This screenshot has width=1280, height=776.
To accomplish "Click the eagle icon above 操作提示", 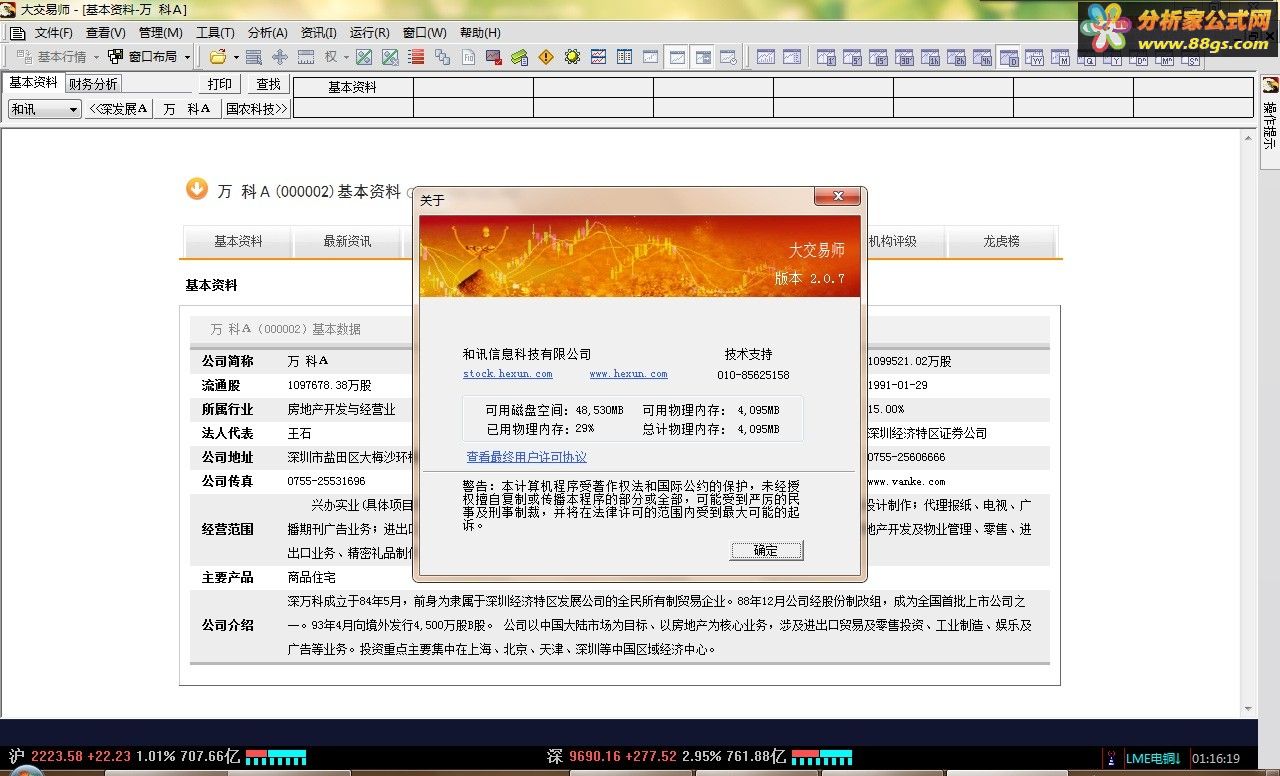I will click(1269, 85).
